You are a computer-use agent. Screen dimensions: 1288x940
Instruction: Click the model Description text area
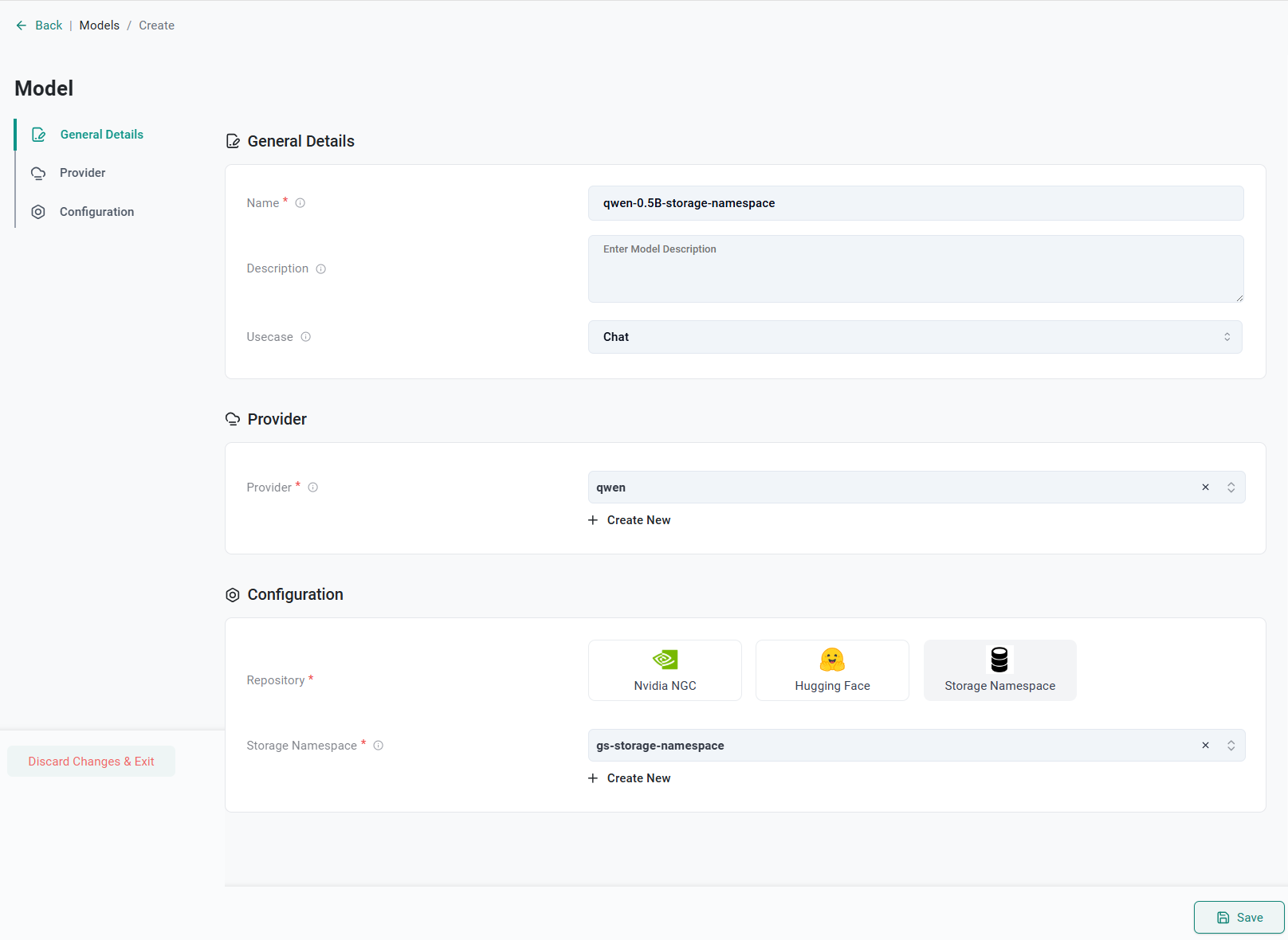[915, 269]
